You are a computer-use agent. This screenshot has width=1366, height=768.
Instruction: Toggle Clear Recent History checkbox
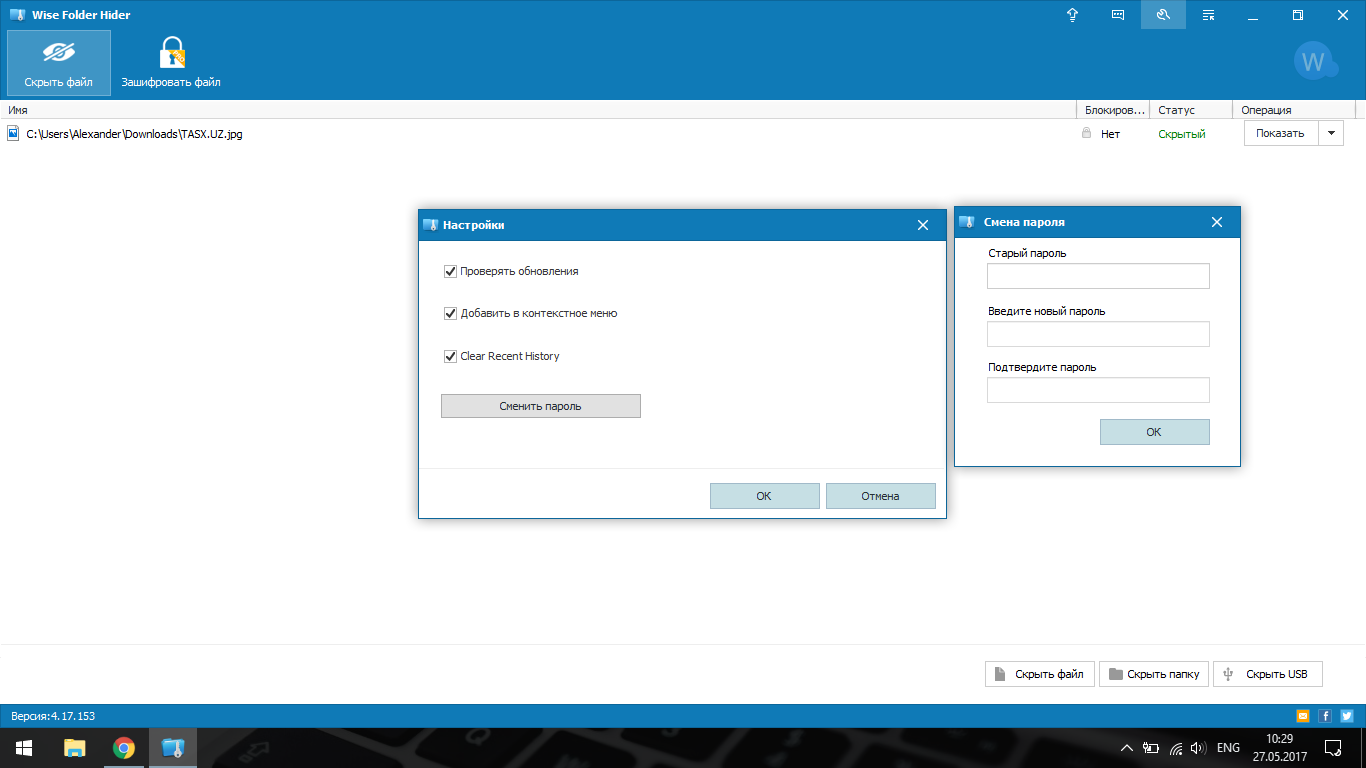point(450,356)
